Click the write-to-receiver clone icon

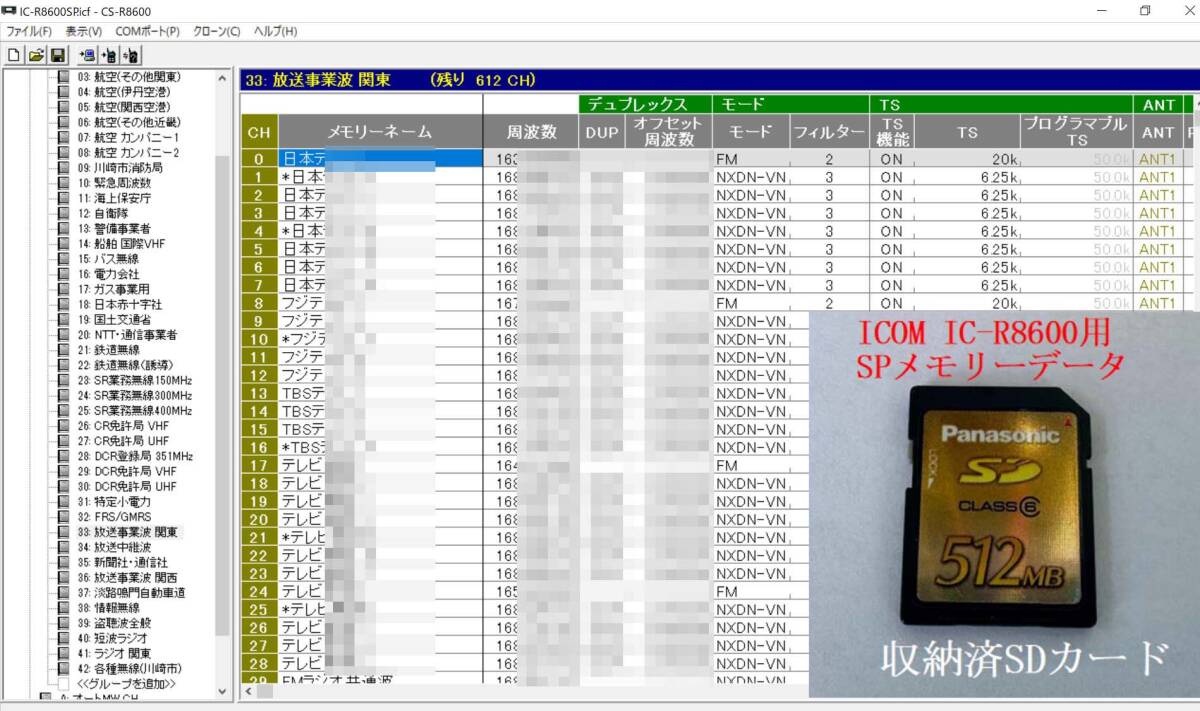click(110, 55)
